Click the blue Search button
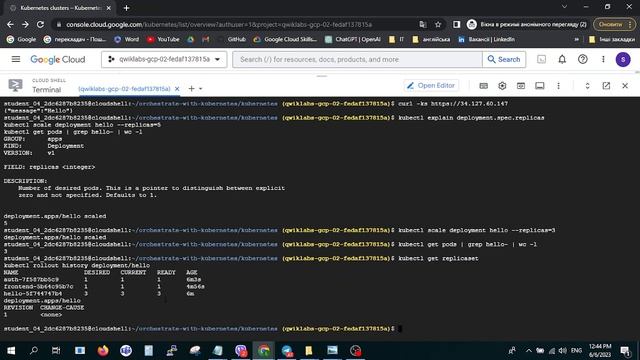 click(x=504, y=60)
